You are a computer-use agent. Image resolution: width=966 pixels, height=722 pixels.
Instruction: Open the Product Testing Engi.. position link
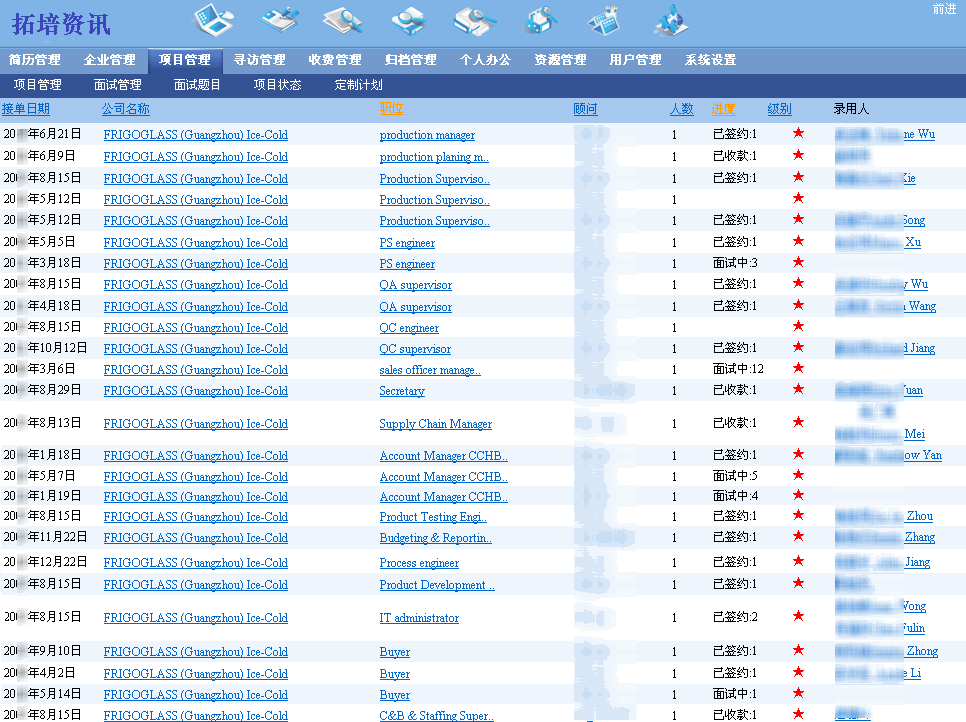[x=433, y=517]
